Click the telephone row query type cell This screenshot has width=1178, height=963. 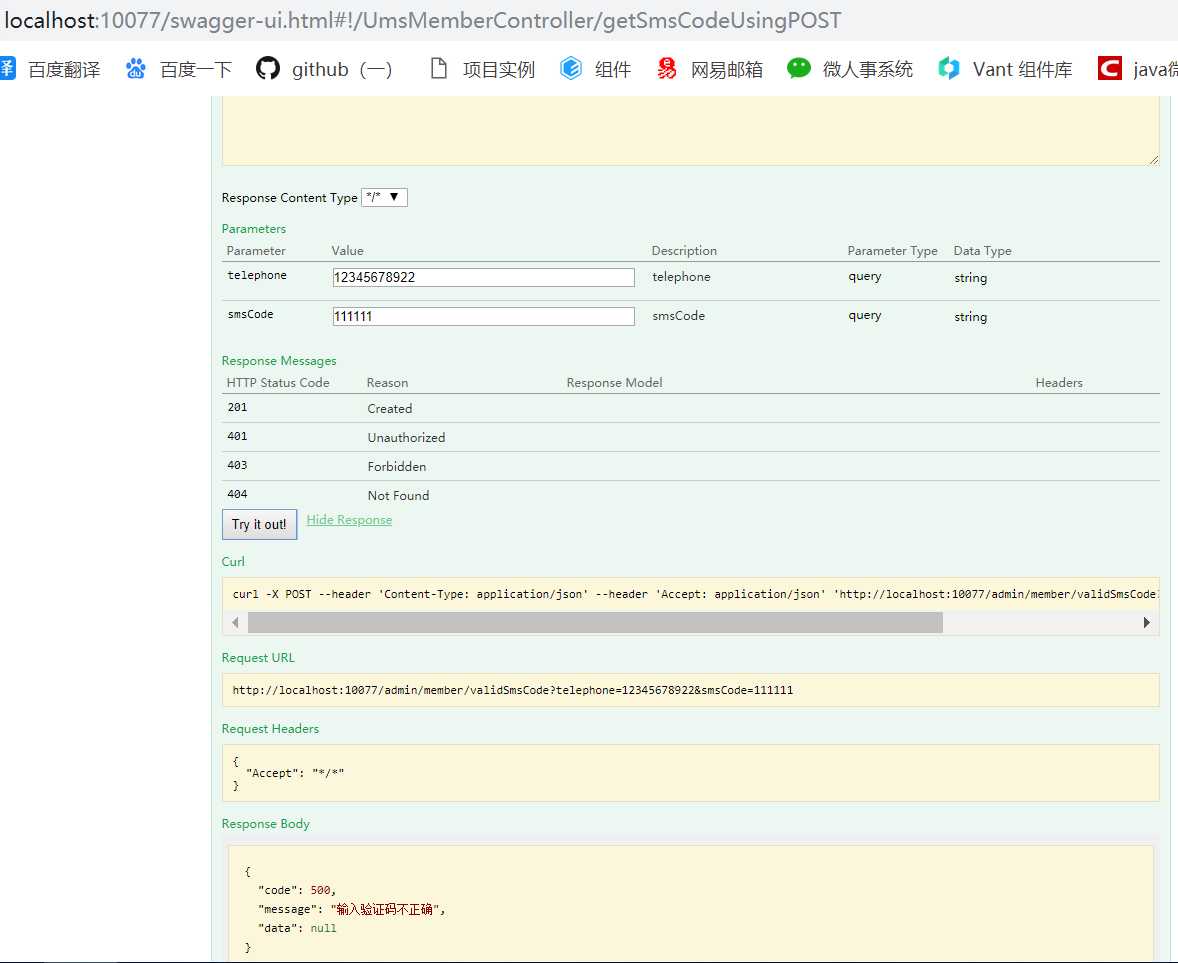coord(865,276)
